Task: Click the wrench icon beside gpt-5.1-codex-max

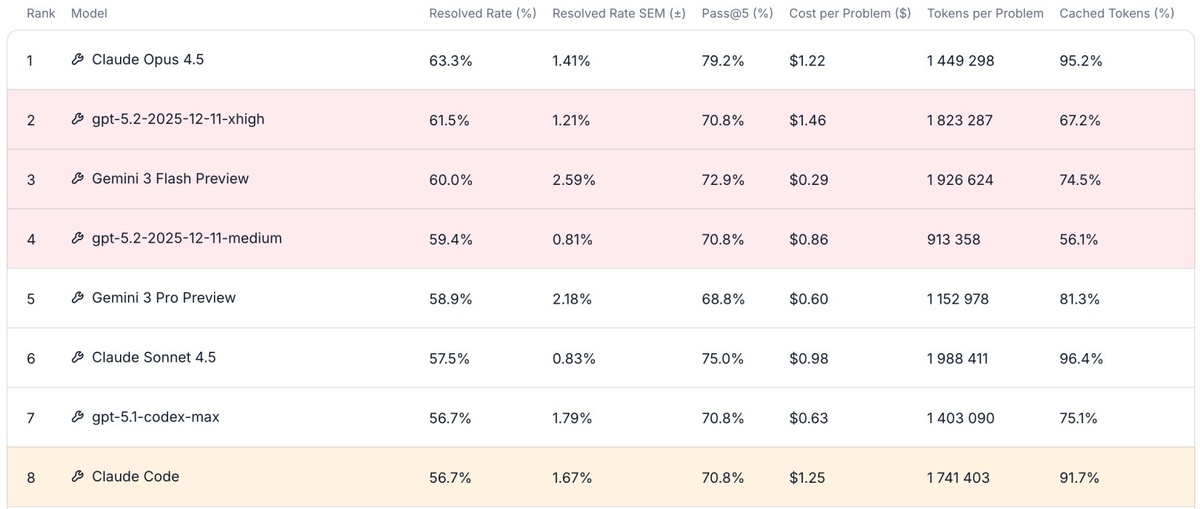Action: (78, 417)
